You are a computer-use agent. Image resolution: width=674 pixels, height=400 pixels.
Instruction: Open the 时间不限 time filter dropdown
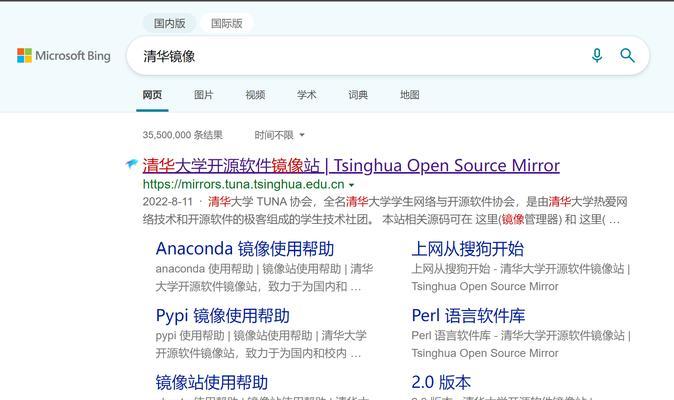click(279, 135)
